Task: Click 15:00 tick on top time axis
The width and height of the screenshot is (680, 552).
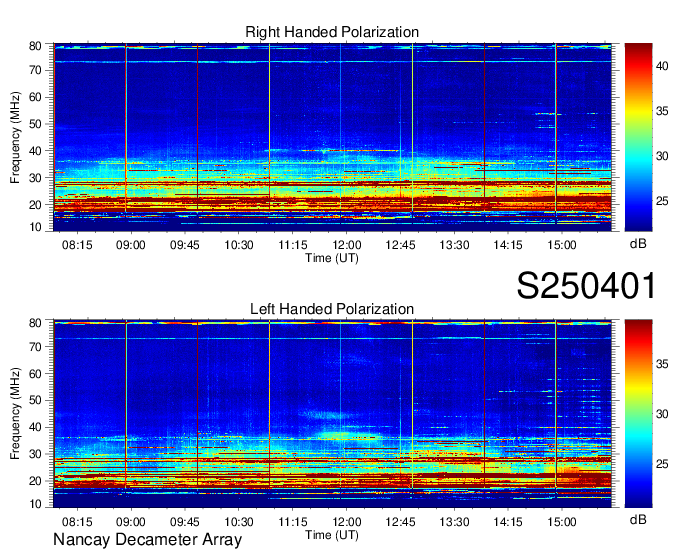Action: click(x=562, y=245)
